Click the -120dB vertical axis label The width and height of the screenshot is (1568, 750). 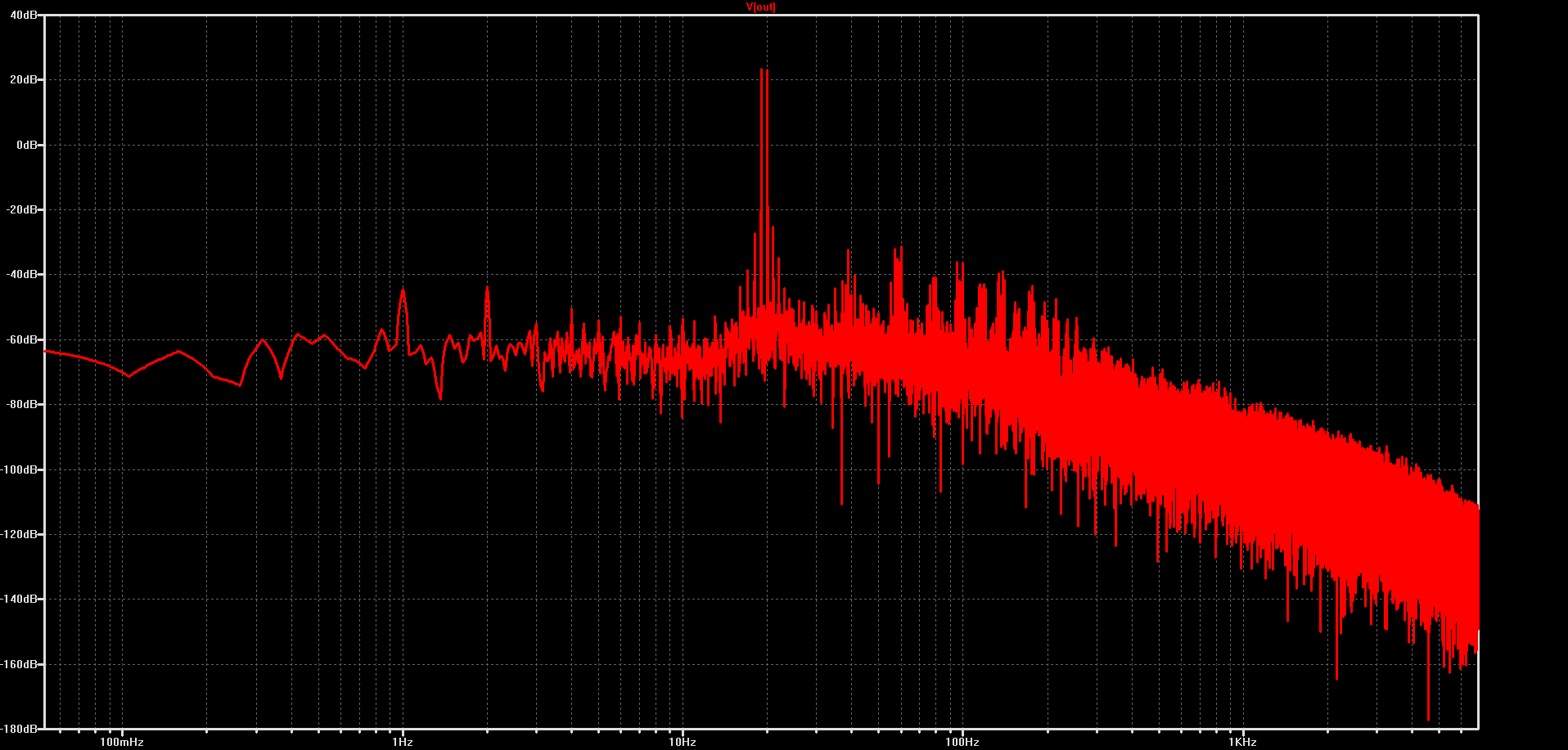pos(19,534)
